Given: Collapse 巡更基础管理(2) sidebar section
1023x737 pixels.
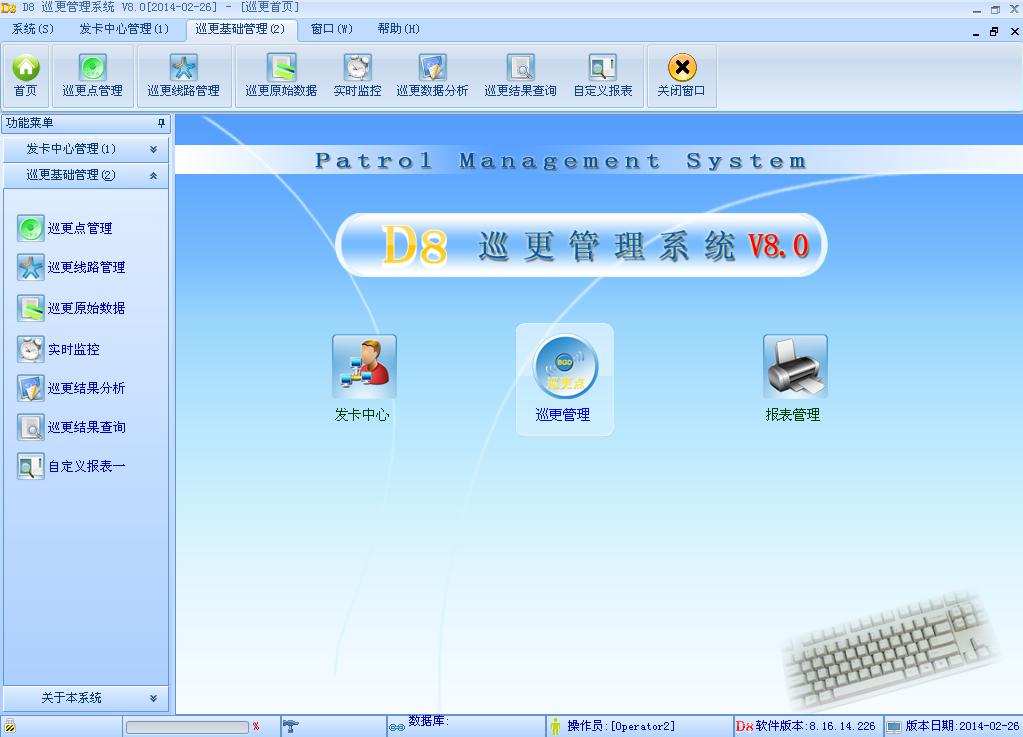Looking at the screenshot, I should [x=85, y=175].
